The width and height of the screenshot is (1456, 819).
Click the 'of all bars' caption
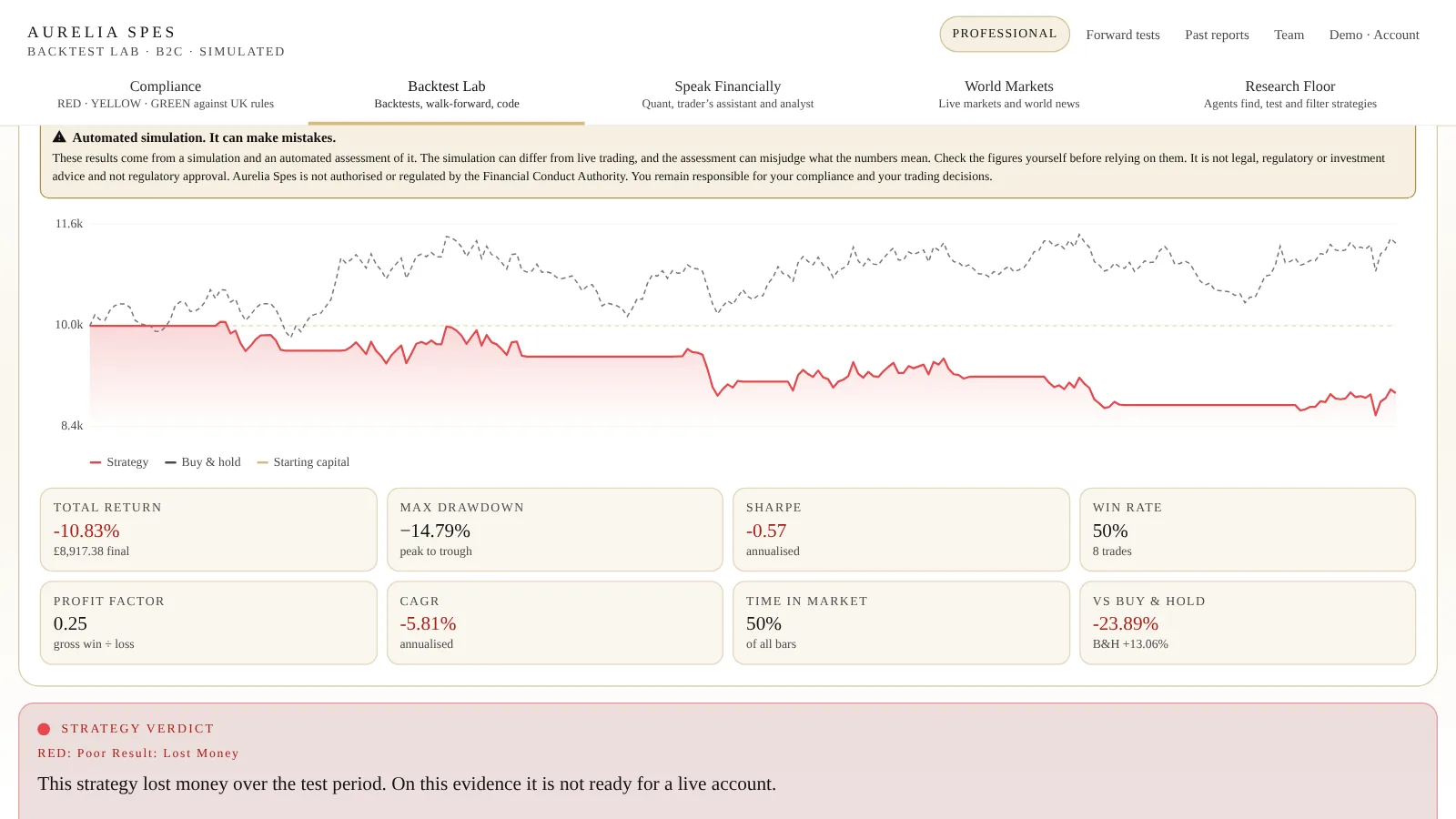(x=771, y=644)
